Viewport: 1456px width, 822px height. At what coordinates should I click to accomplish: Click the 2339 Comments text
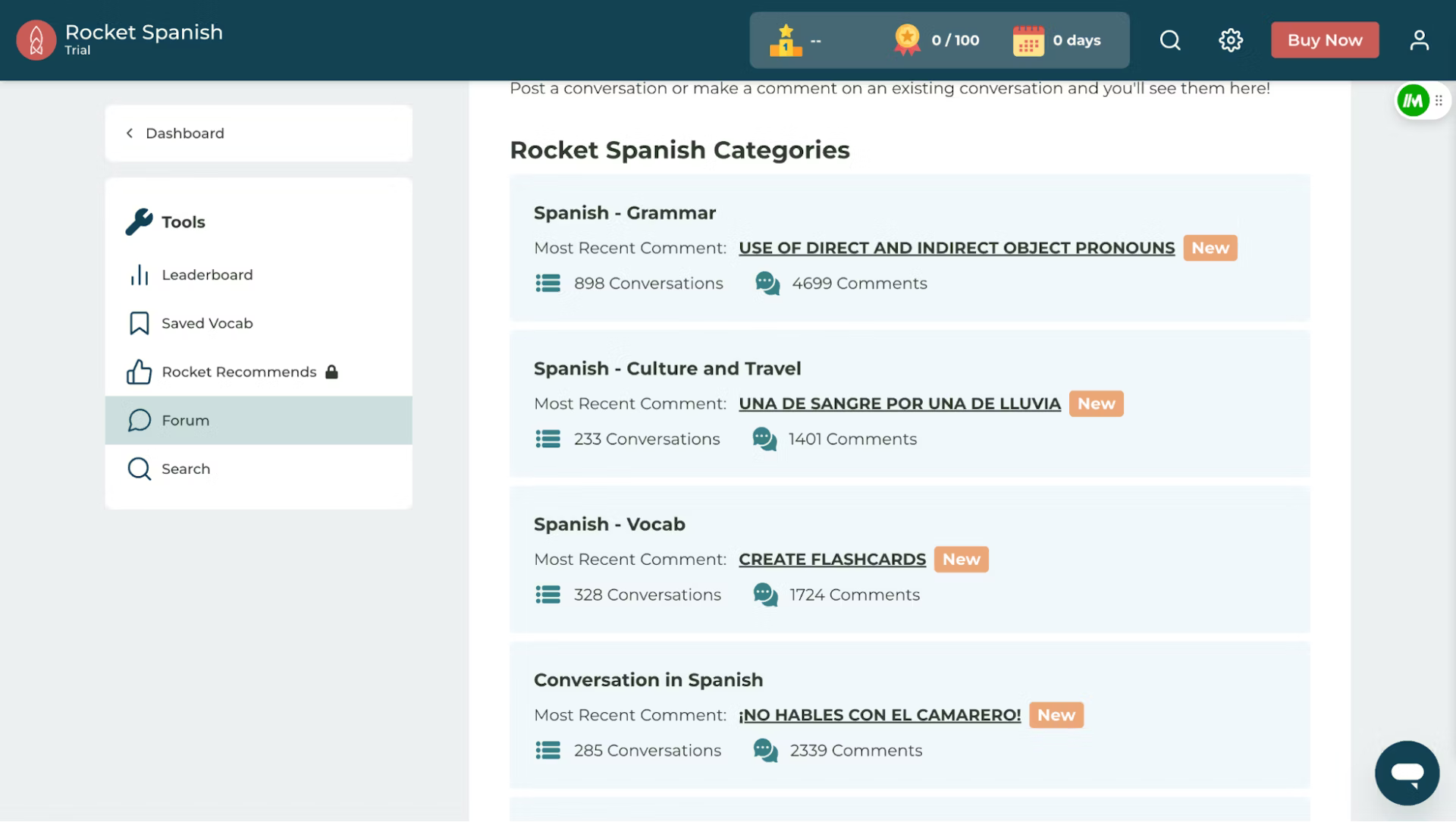(x=856, y=751)
